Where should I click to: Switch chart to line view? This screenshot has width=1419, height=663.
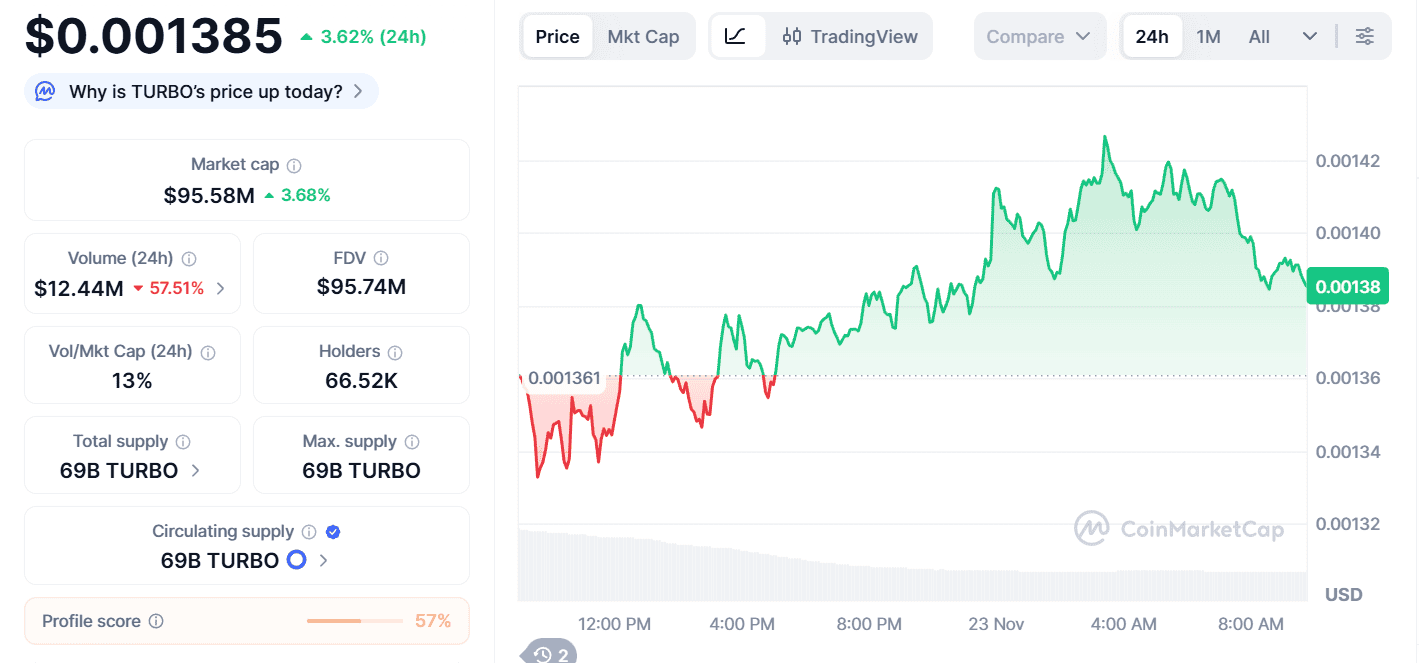736,37
